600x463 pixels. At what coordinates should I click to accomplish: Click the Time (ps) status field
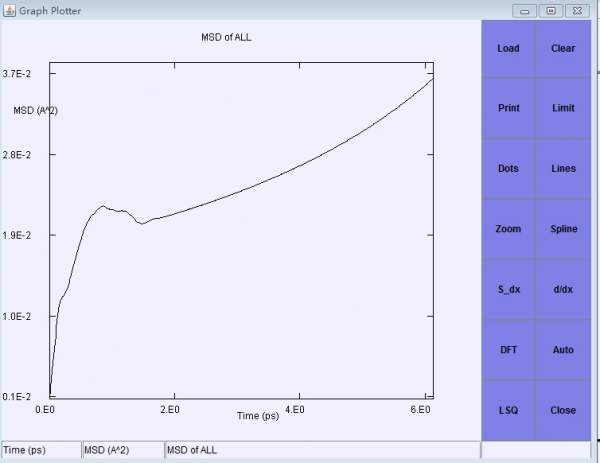click(x=41, y=450)
